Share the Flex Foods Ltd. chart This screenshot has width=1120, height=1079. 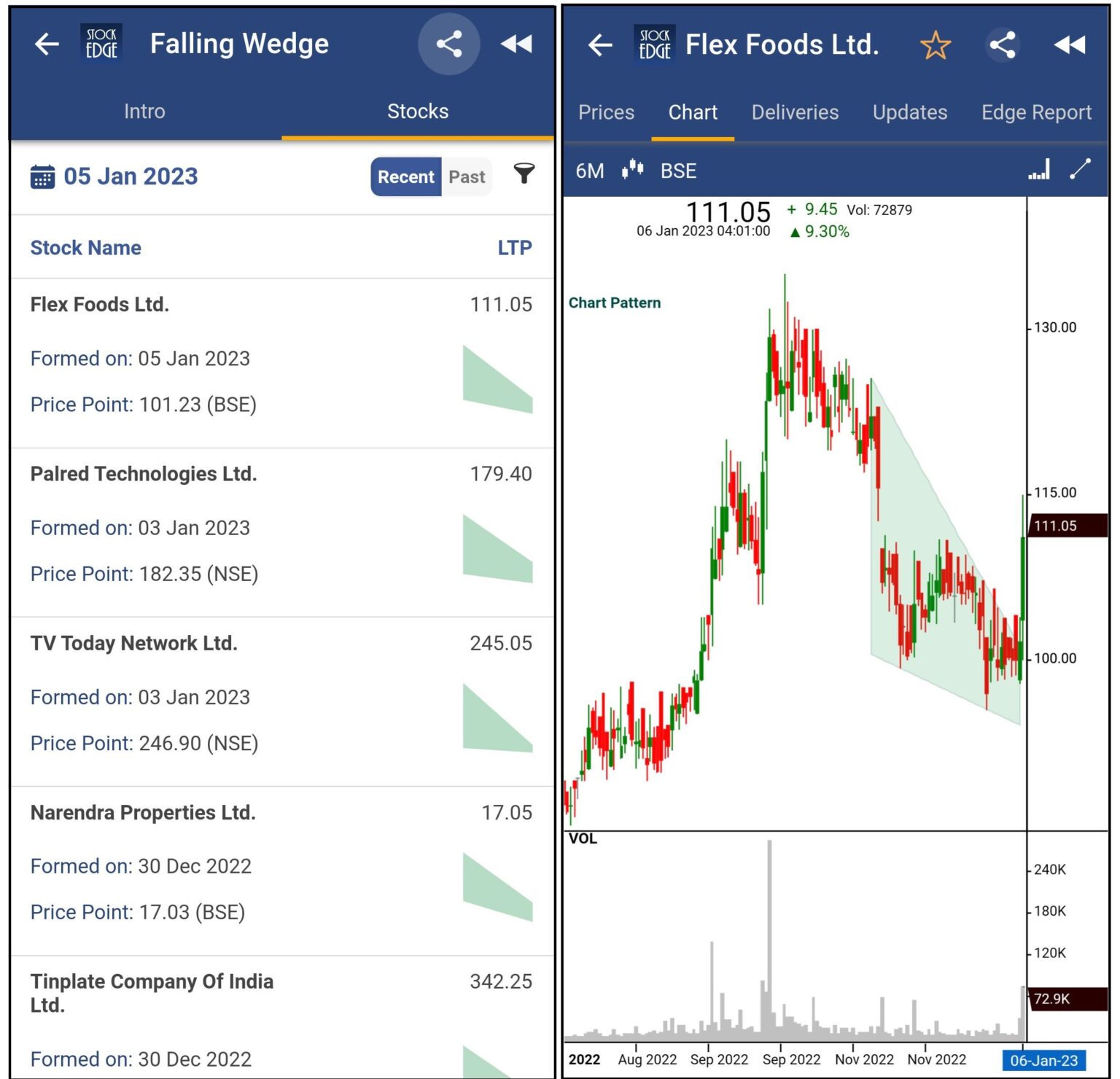coord(1003,45)
